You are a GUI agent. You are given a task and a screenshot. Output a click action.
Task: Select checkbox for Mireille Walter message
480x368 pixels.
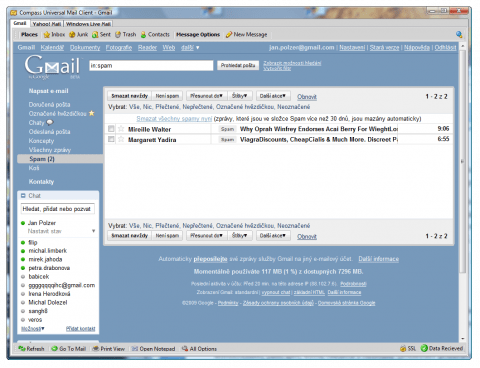[111, 129]
